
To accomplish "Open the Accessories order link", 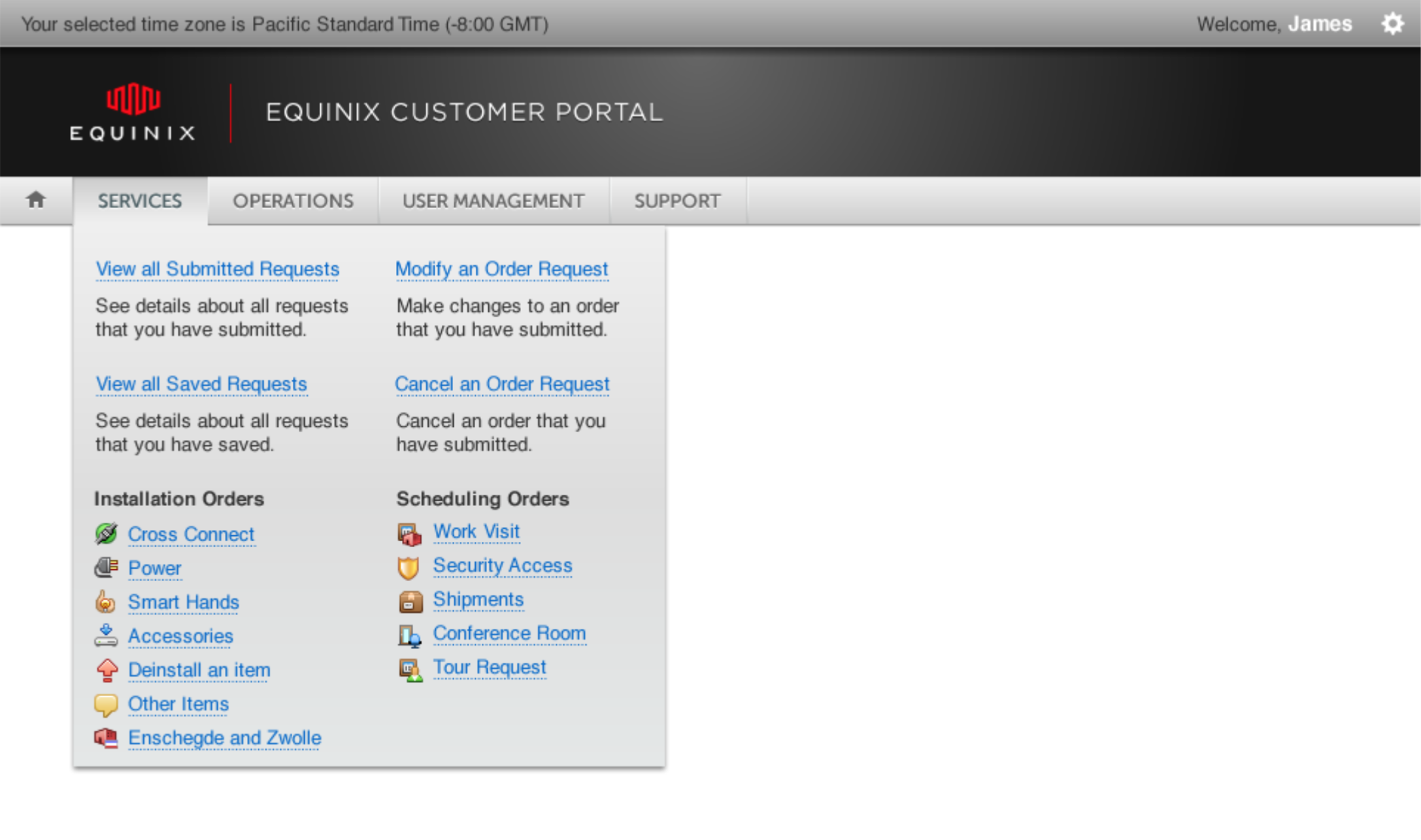I will point(180,637).
